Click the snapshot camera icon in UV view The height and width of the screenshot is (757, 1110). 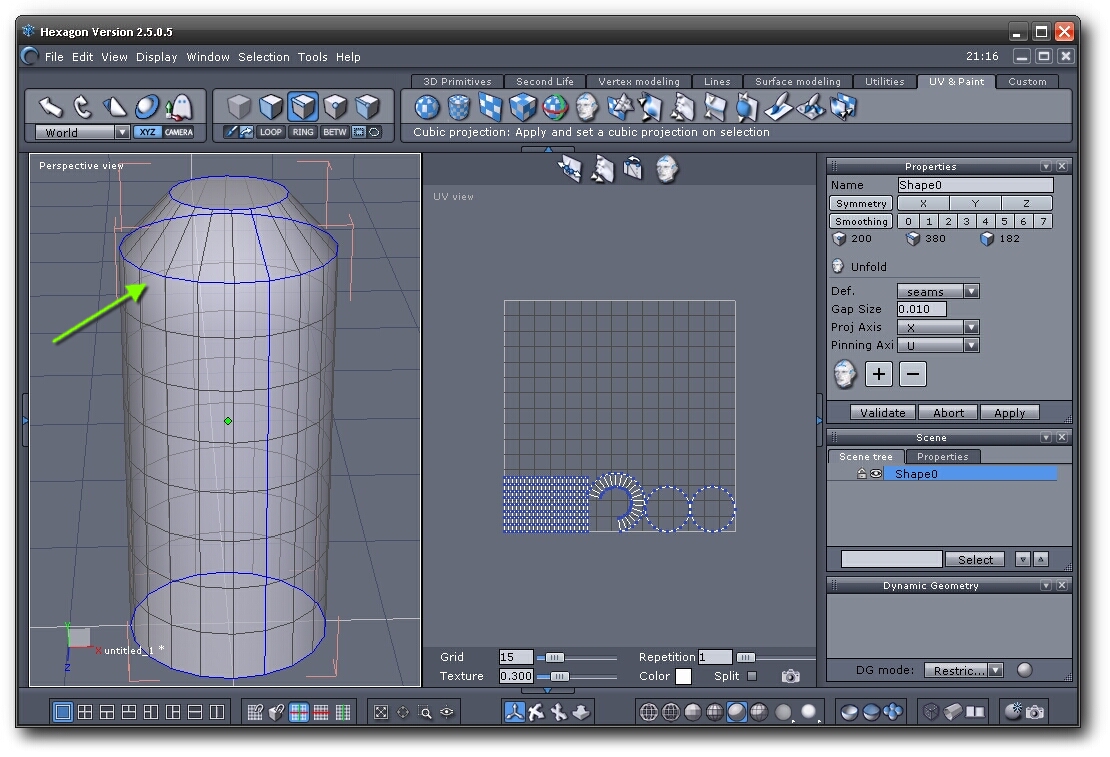pos(791,677)
